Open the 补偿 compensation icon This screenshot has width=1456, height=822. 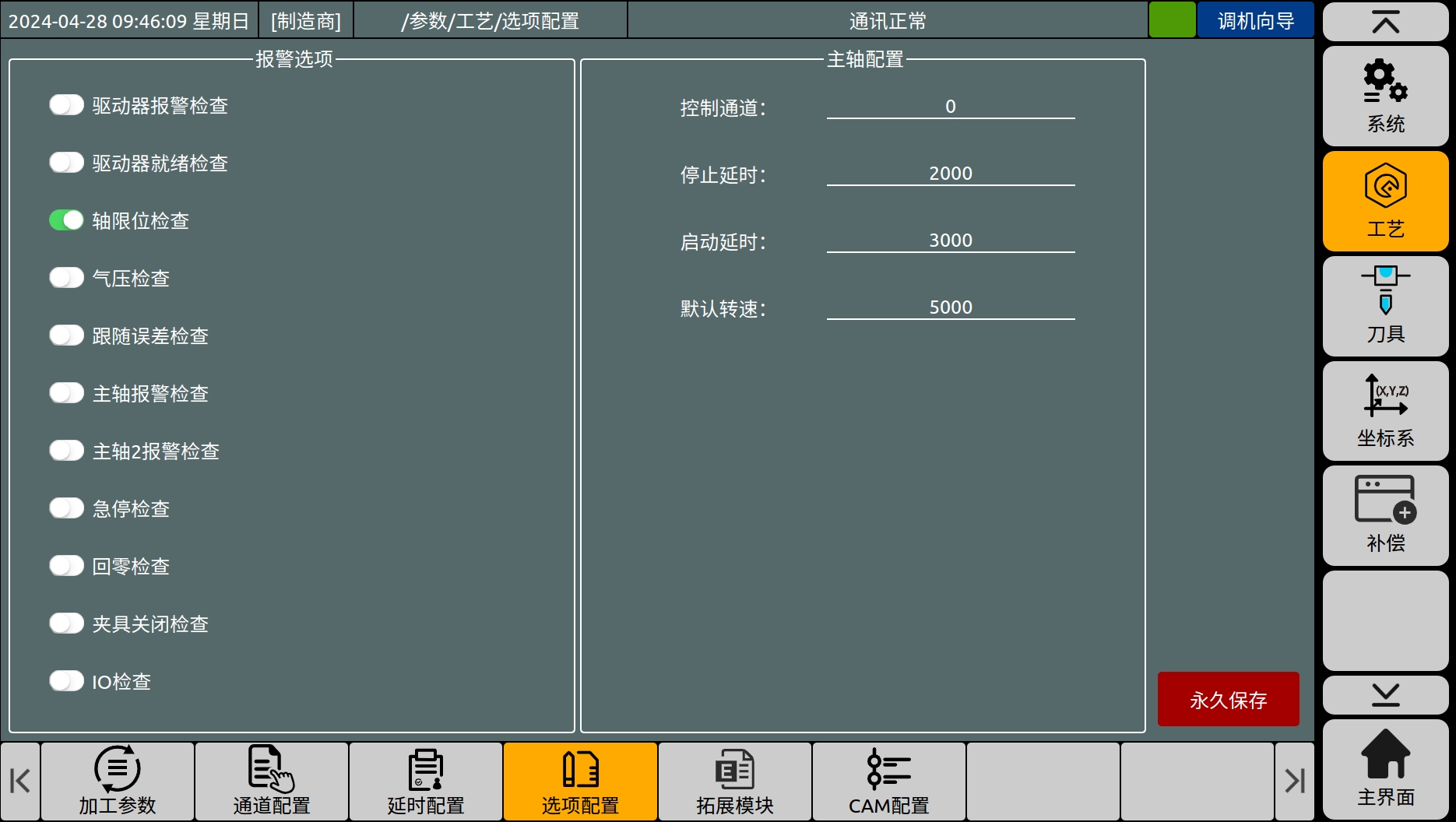coord(1385,516)
